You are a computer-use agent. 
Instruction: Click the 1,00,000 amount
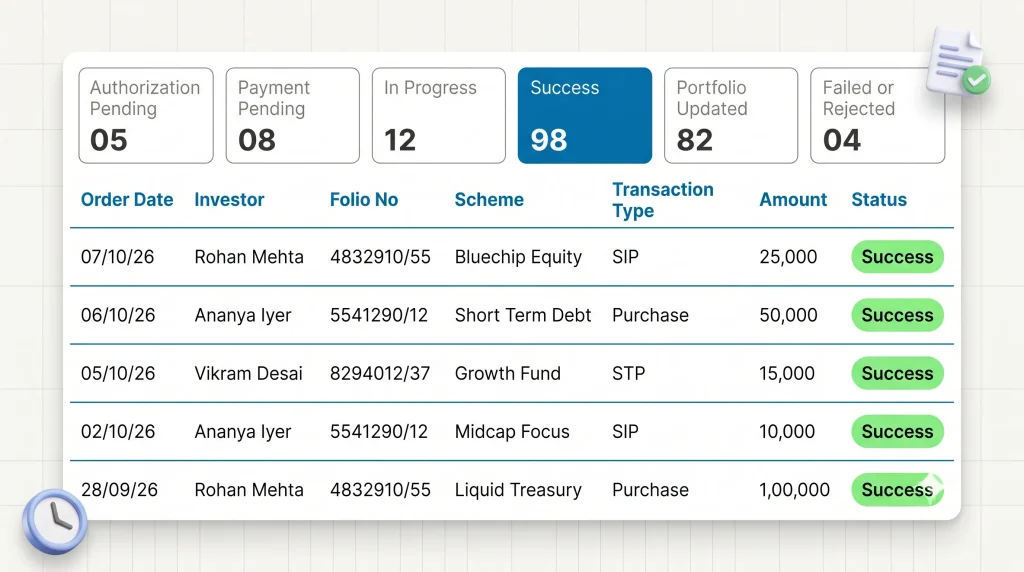[794, 489]
